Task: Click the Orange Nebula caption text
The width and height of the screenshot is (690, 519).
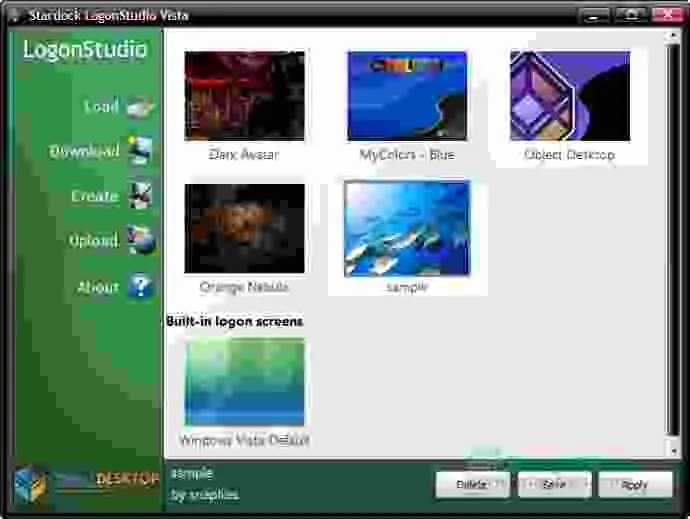Action: click(244, 287)
